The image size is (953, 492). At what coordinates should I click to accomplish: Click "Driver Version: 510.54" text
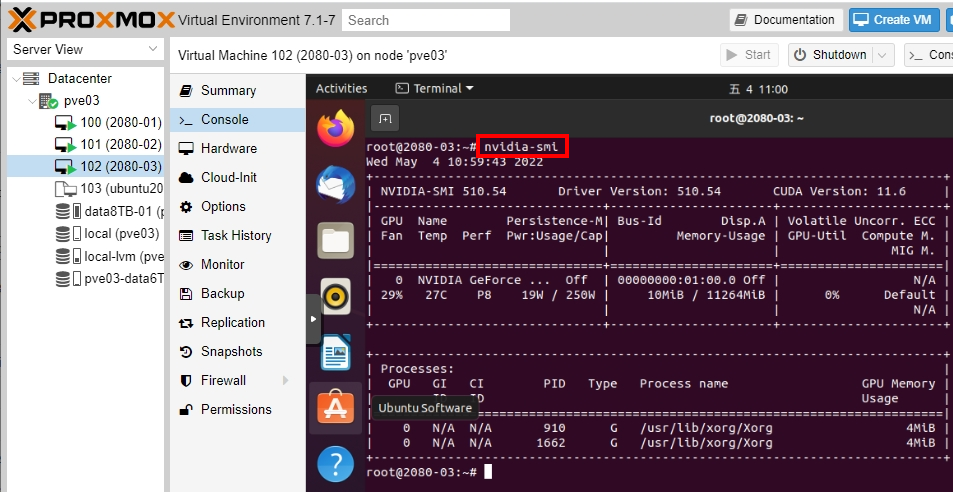pos(639,191)
